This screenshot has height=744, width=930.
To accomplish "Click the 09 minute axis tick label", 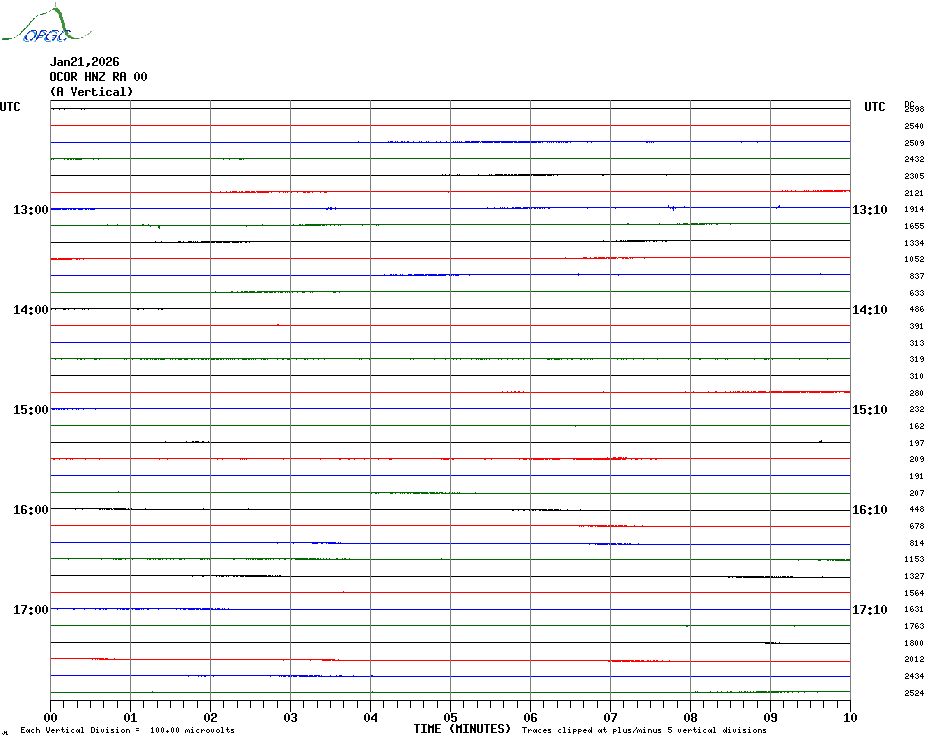I will (x=770, y=717).
